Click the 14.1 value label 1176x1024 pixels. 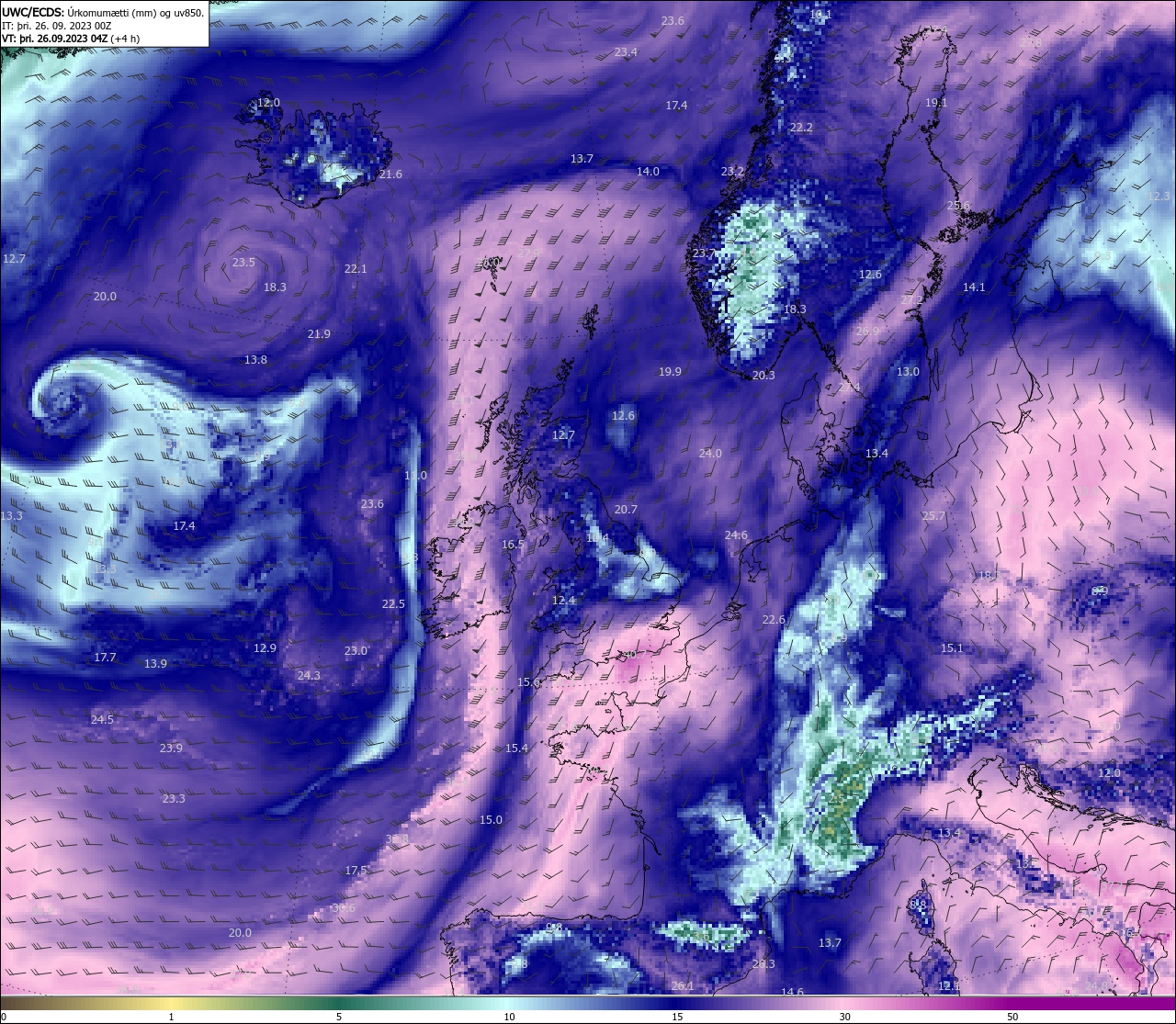click(974, 287)
